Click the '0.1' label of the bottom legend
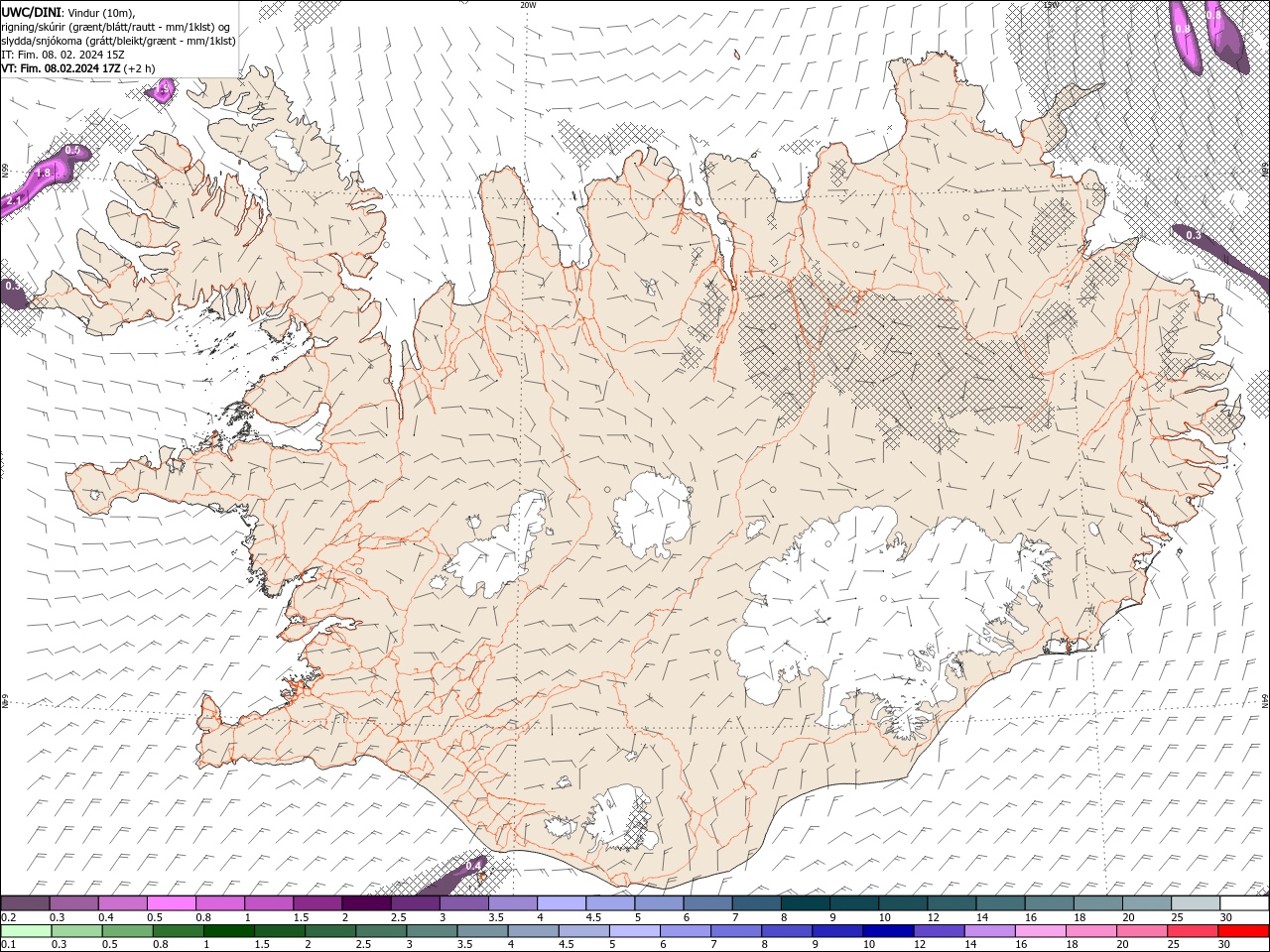 (x=9, y=945)
